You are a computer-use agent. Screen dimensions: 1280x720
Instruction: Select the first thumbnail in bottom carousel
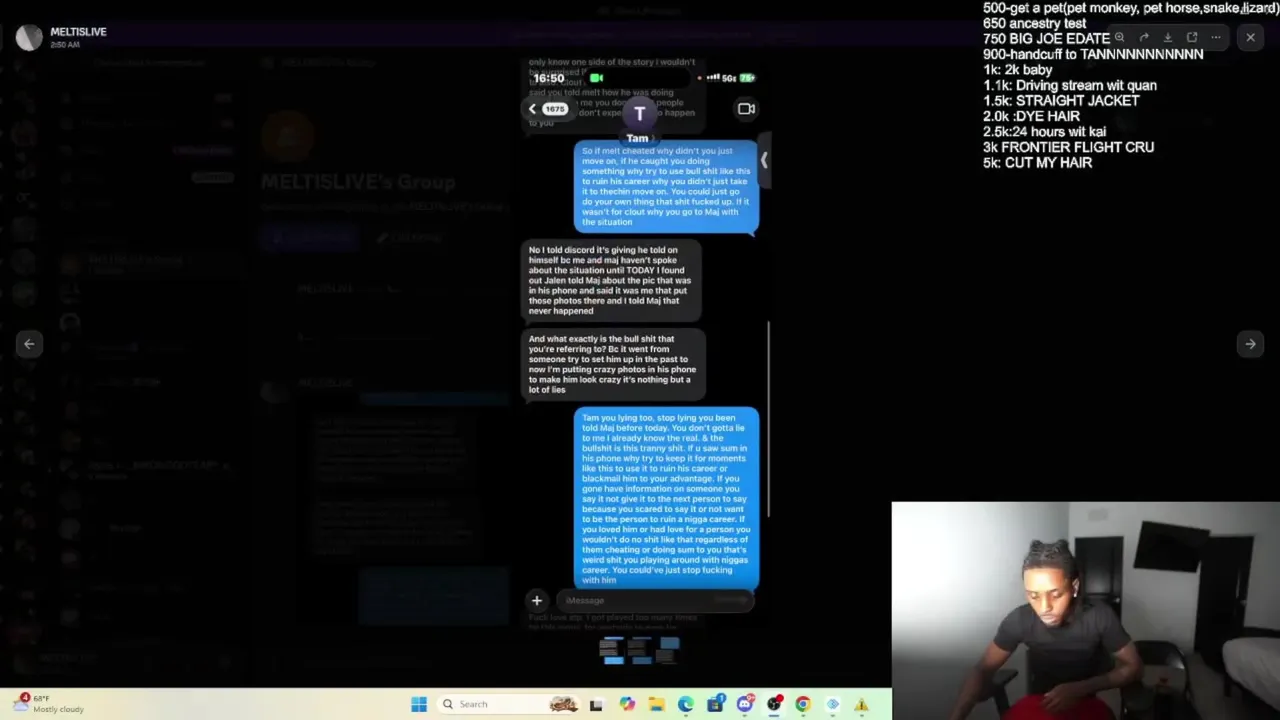coord(613,650)
